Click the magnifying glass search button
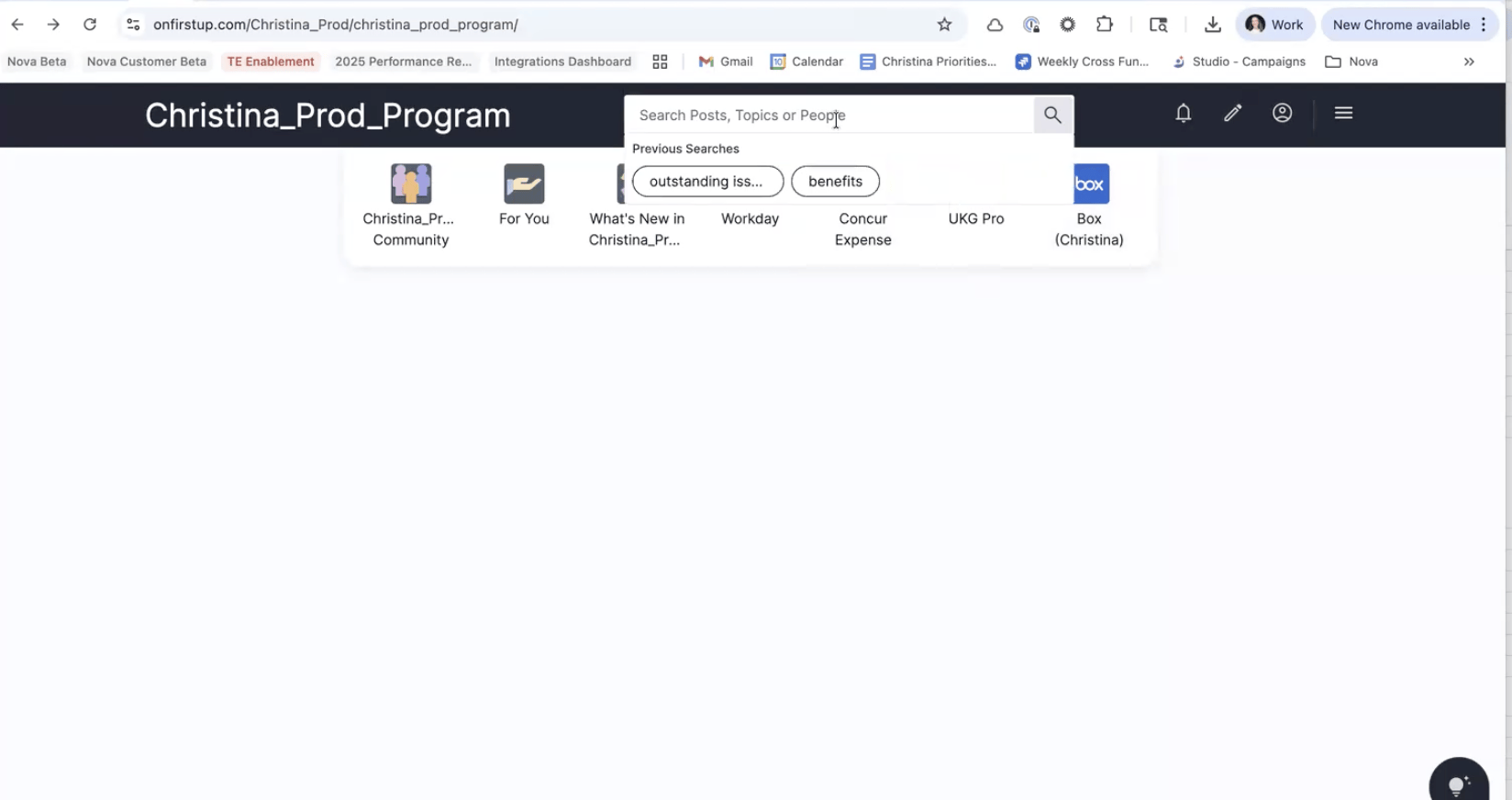Image resolution: width=1512 pixels, height=800 pixels. [1052, 115]
